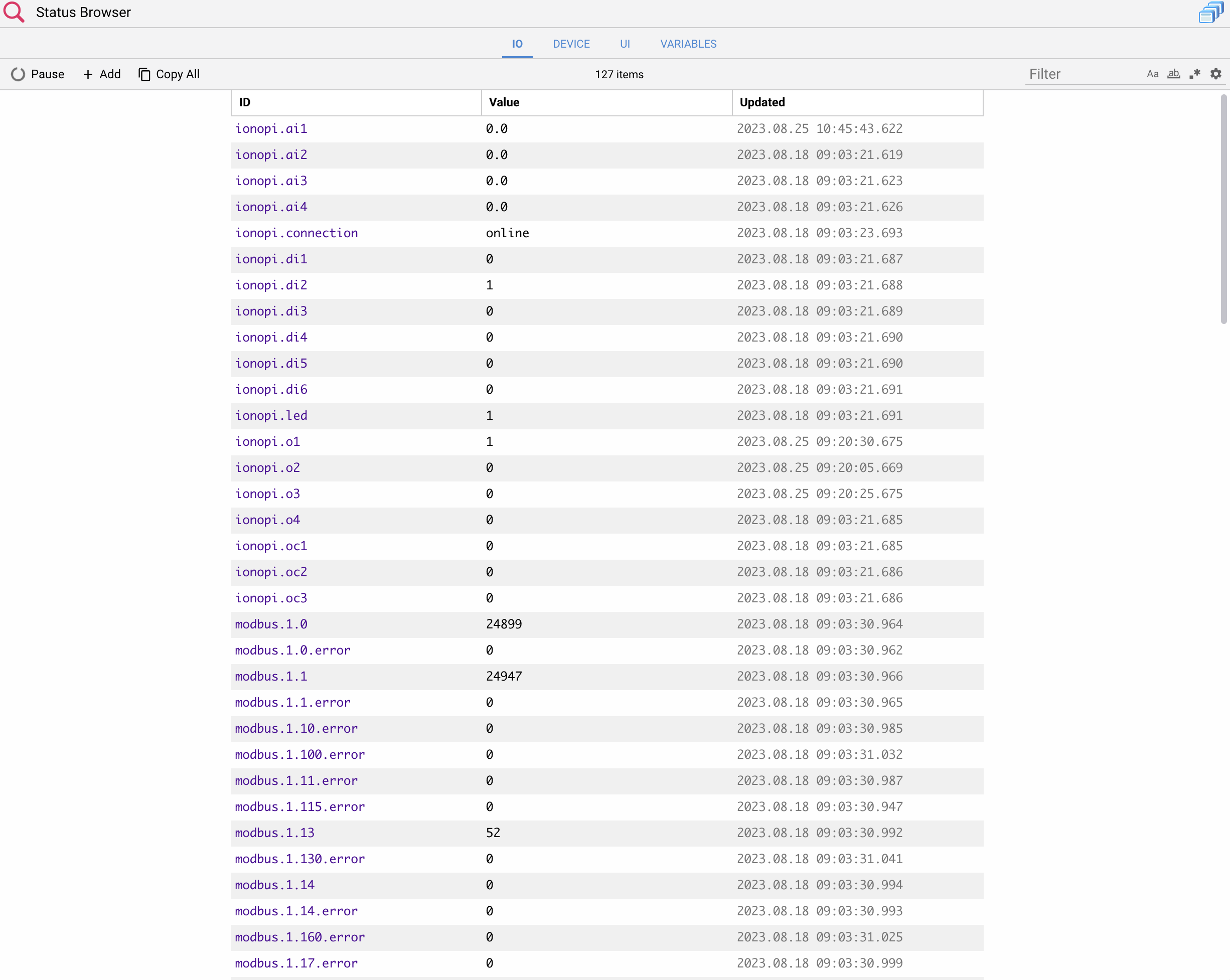Open ionopi.connection link
The height and width of the screenshot is (980, 1230).
(296, 233)
